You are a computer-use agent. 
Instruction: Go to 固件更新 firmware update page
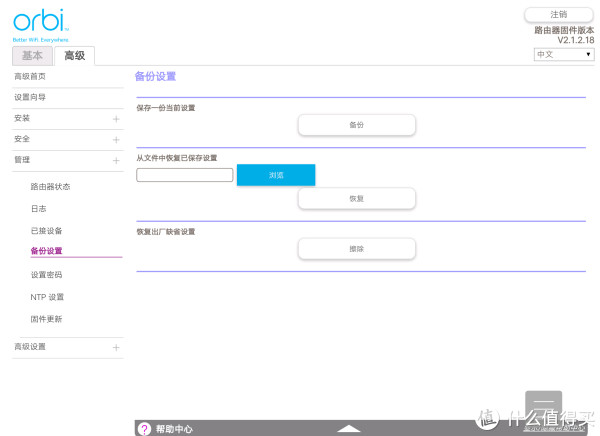coord(46,319)
